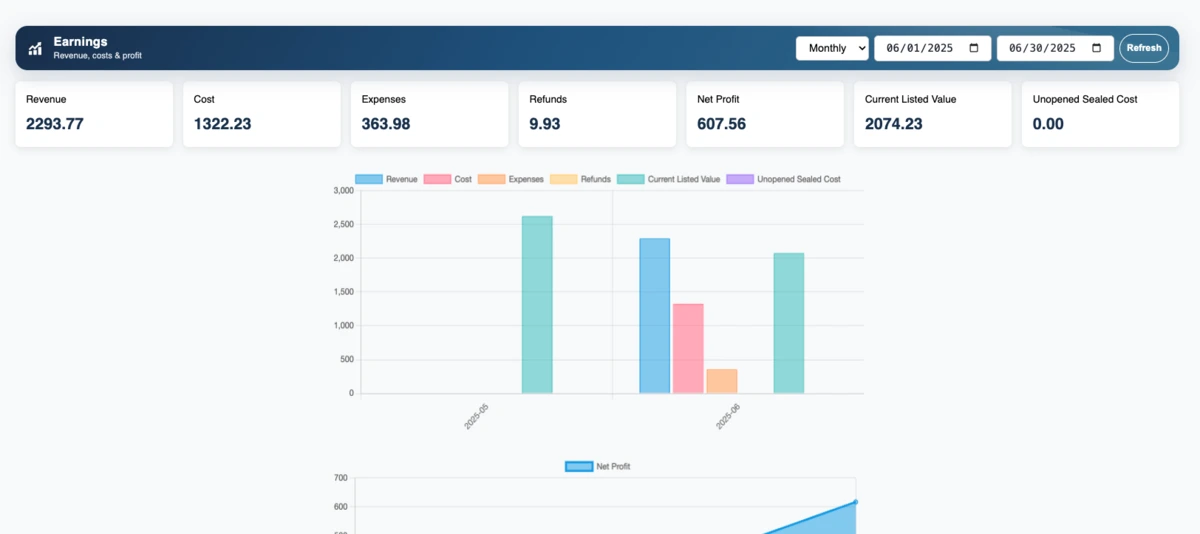Toggle Revenue series in the chart legend
Viewport: 1200px width, 534px height.
(x=386, y=179)
